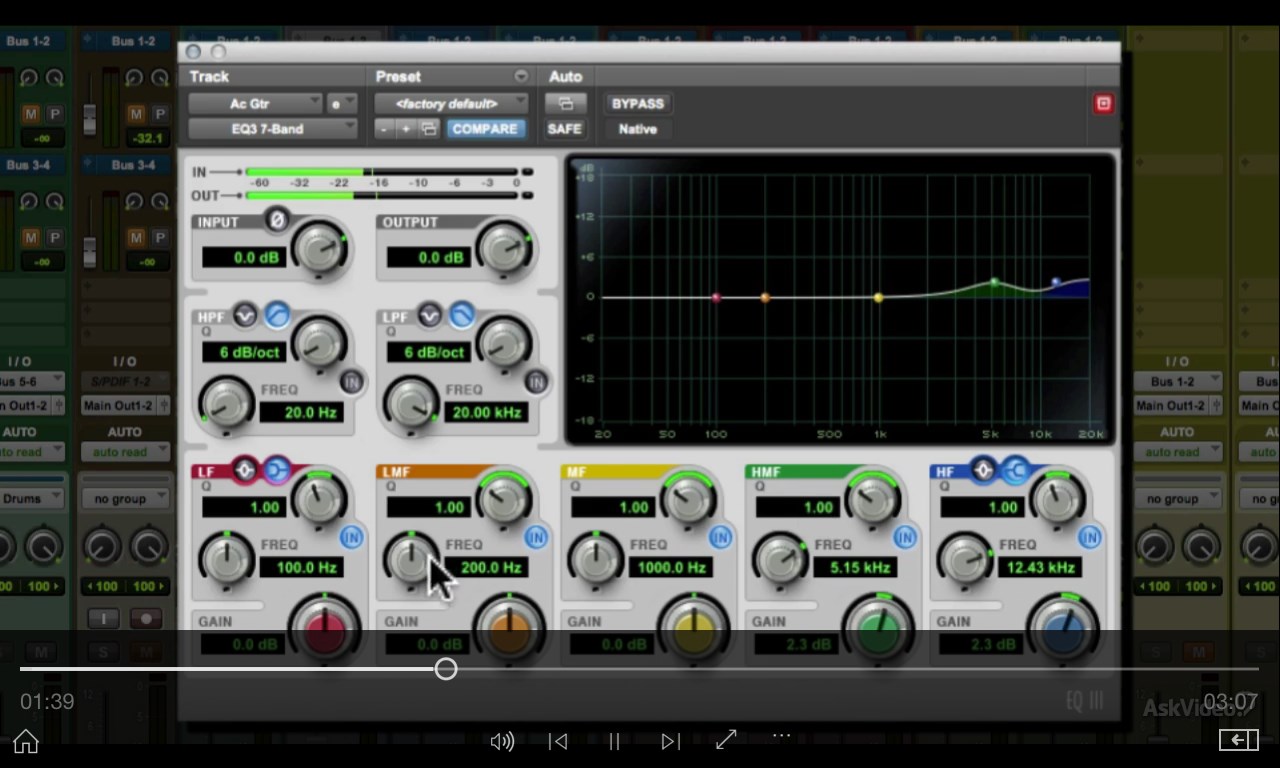
Task: Choose the HF peak filter type icon
Action: [983, 469]
